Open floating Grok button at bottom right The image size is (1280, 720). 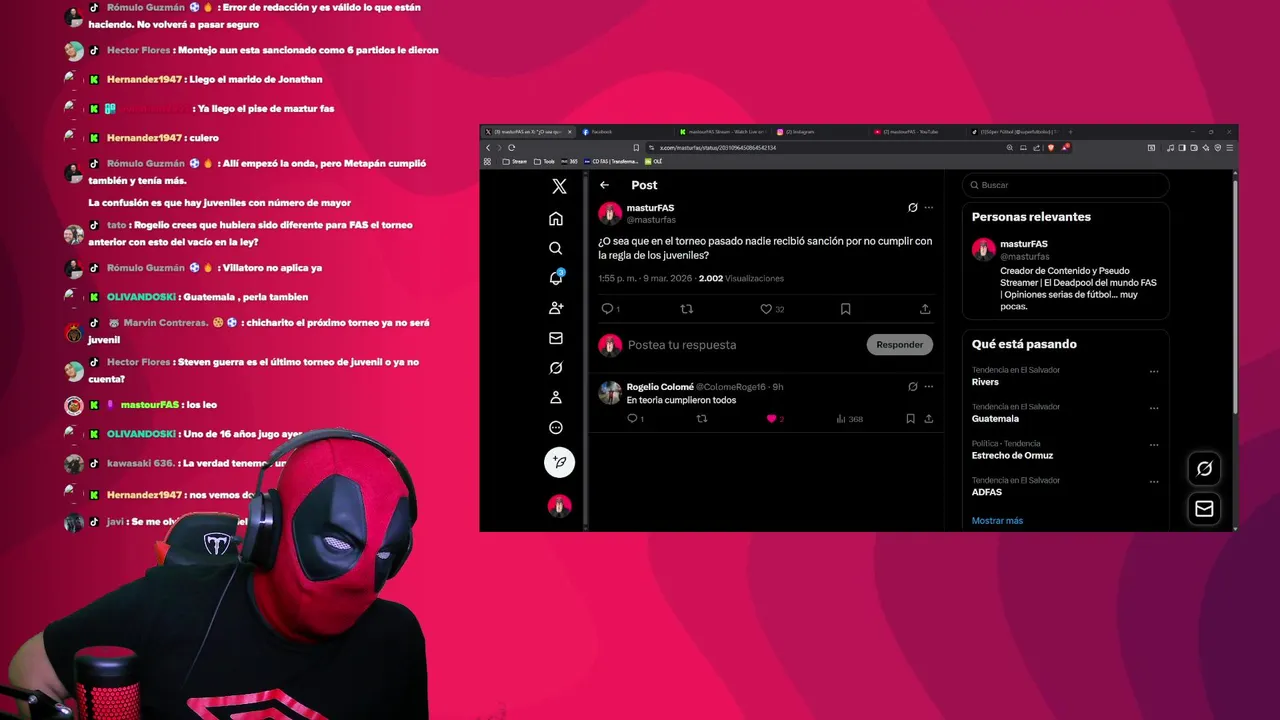pos(1204,468)
